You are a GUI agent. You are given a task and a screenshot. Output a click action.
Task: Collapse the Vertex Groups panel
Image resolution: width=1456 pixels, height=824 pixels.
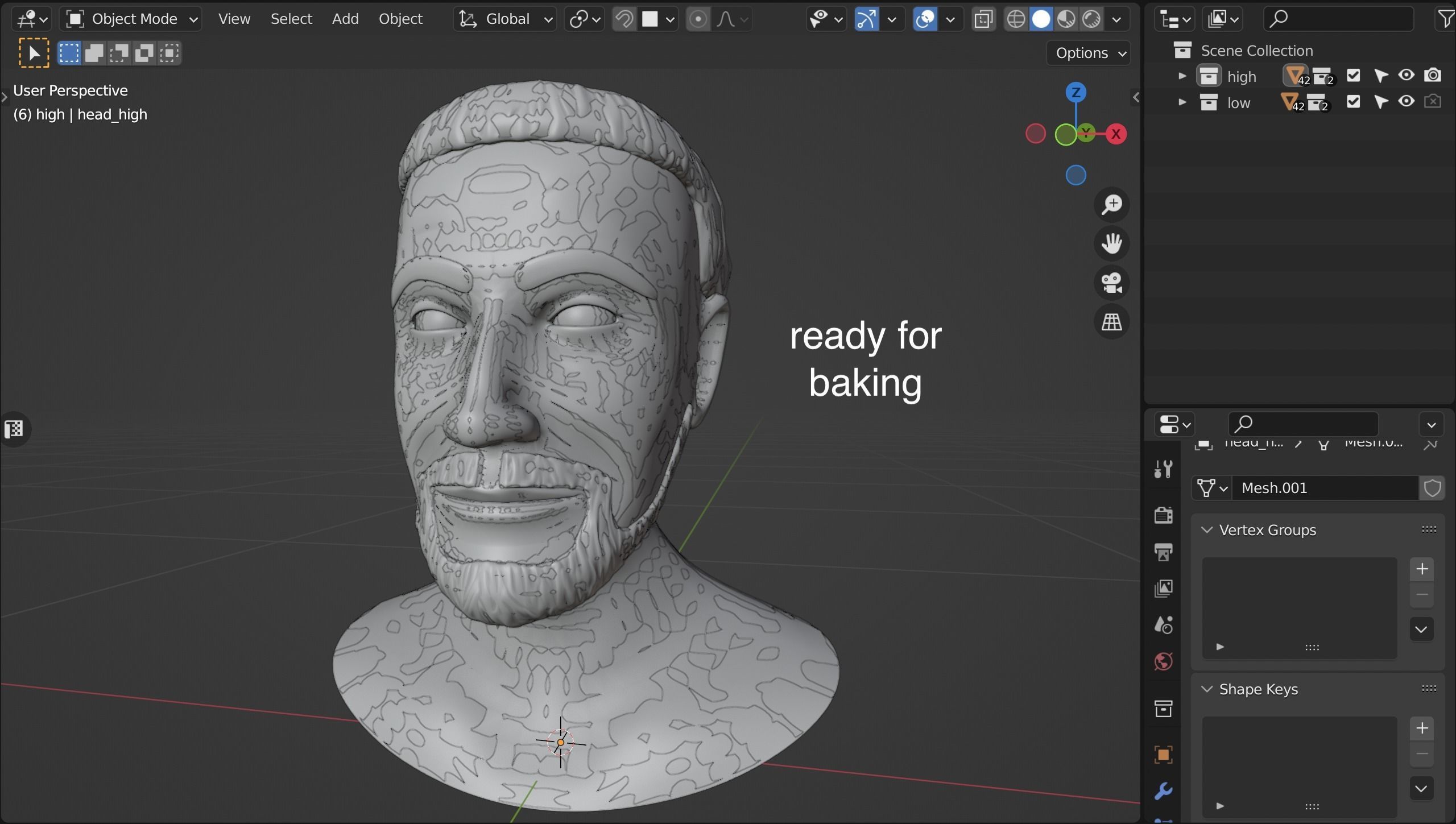tap(1206, 530)
